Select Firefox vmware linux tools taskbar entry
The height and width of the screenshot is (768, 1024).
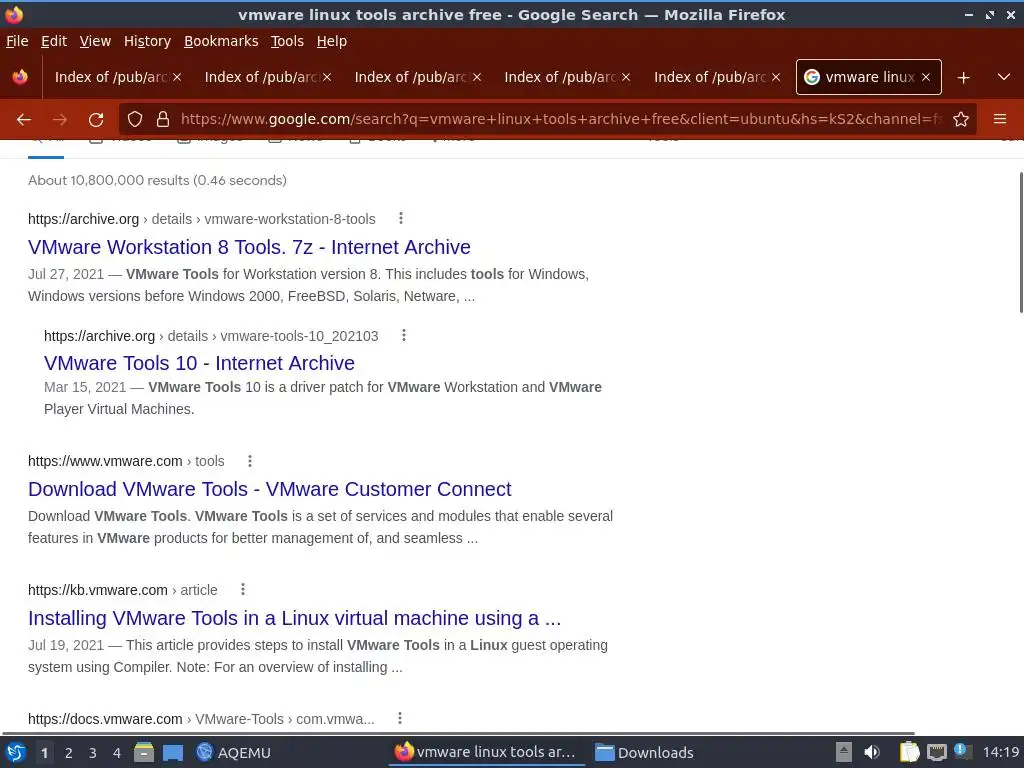point(486,752)
